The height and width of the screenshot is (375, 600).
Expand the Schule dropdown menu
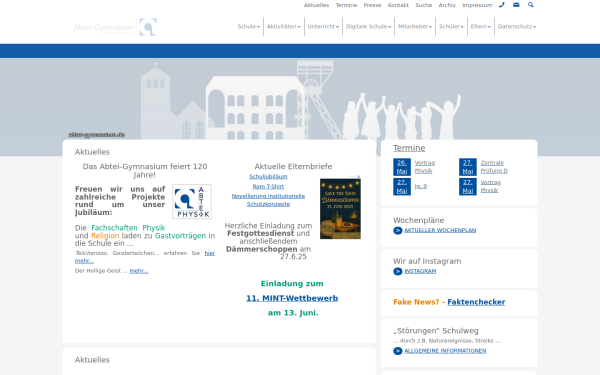[248, 27]
